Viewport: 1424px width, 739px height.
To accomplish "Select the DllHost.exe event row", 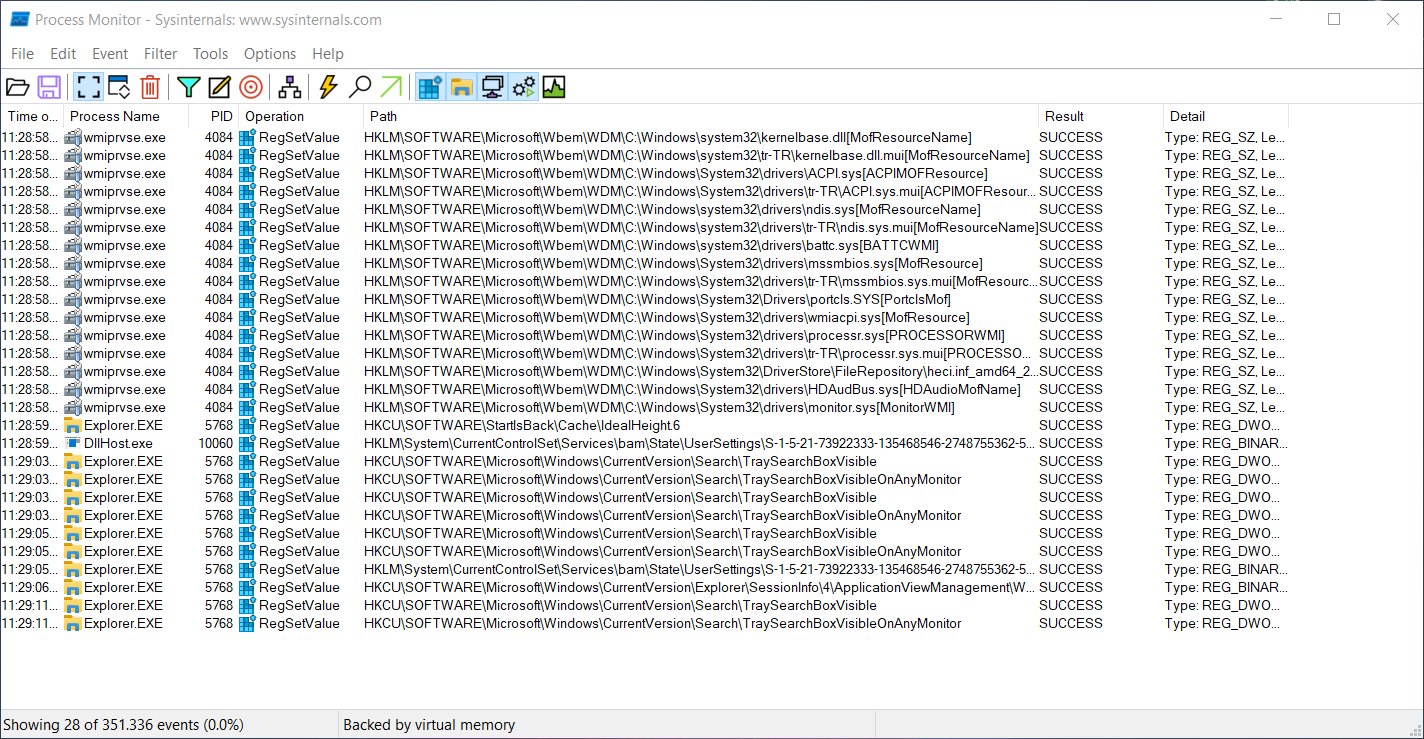I will [118, 443].
